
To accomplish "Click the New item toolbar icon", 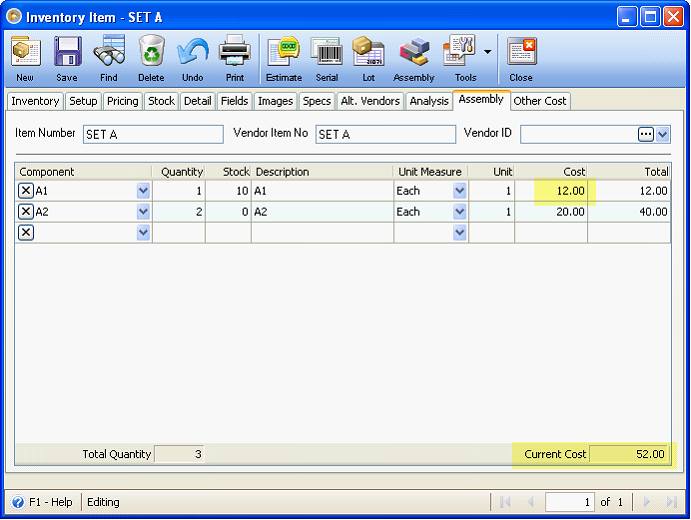I will point(26,52).
